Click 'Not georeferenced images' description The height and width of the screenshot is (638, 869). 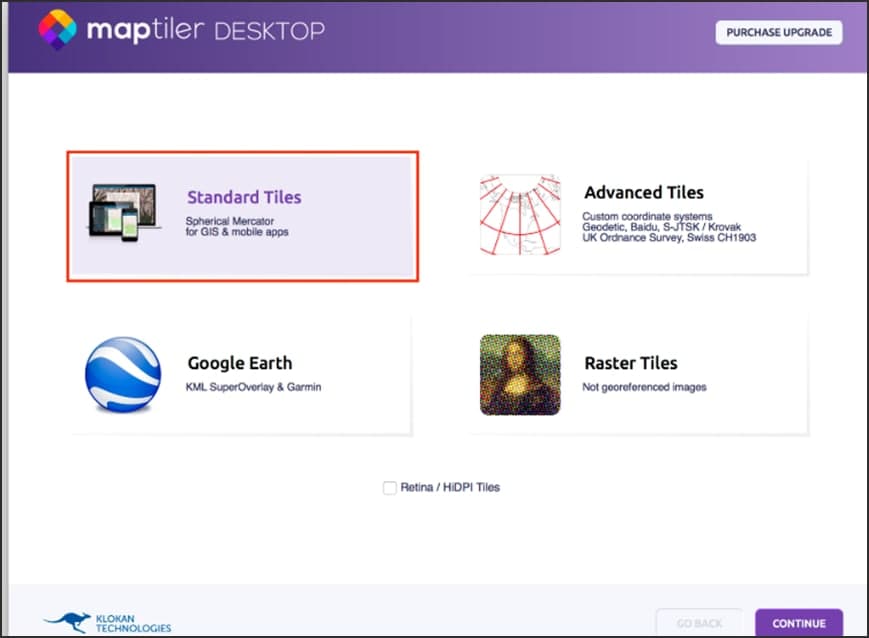[644, 387]
